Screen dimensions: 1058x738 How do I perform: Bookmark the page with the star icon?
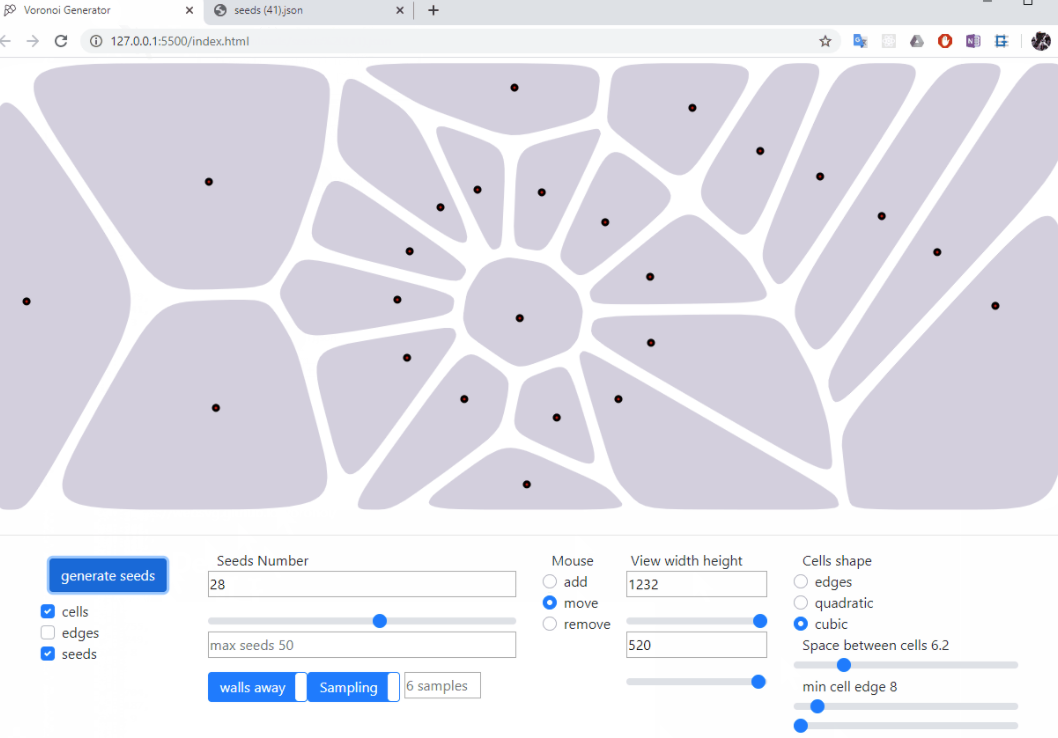[825, 41]
